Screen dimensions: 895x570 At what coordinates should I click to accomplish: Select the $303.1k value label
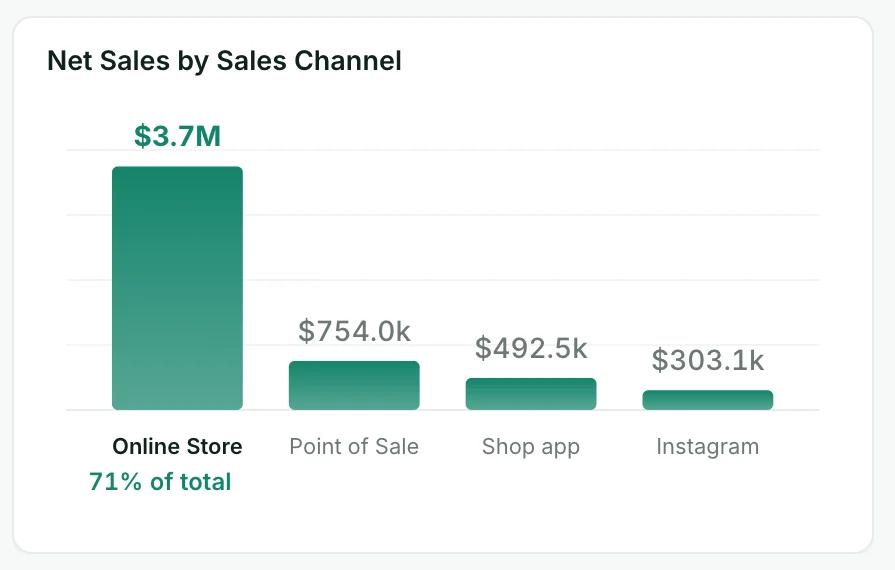(708, 360)
